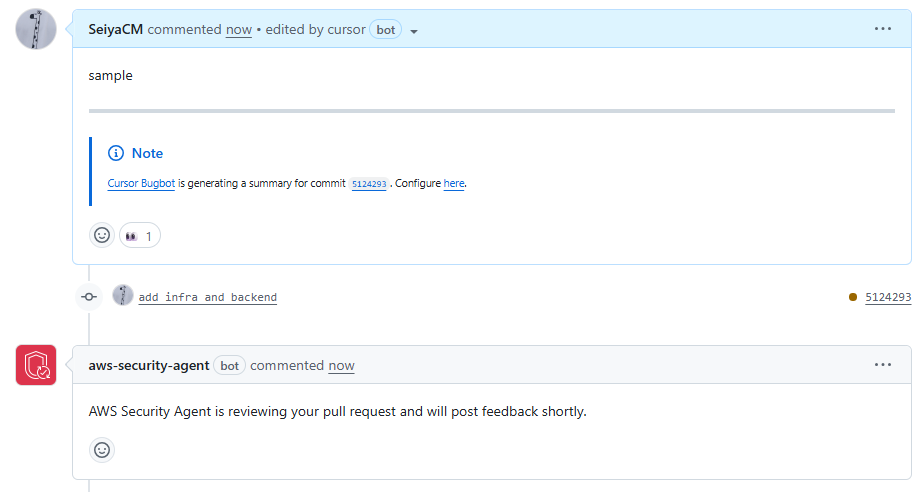This screenshot has height=492, width=918.
Task: View the pending status dot for commit
Action: click(x=853, y=297)
